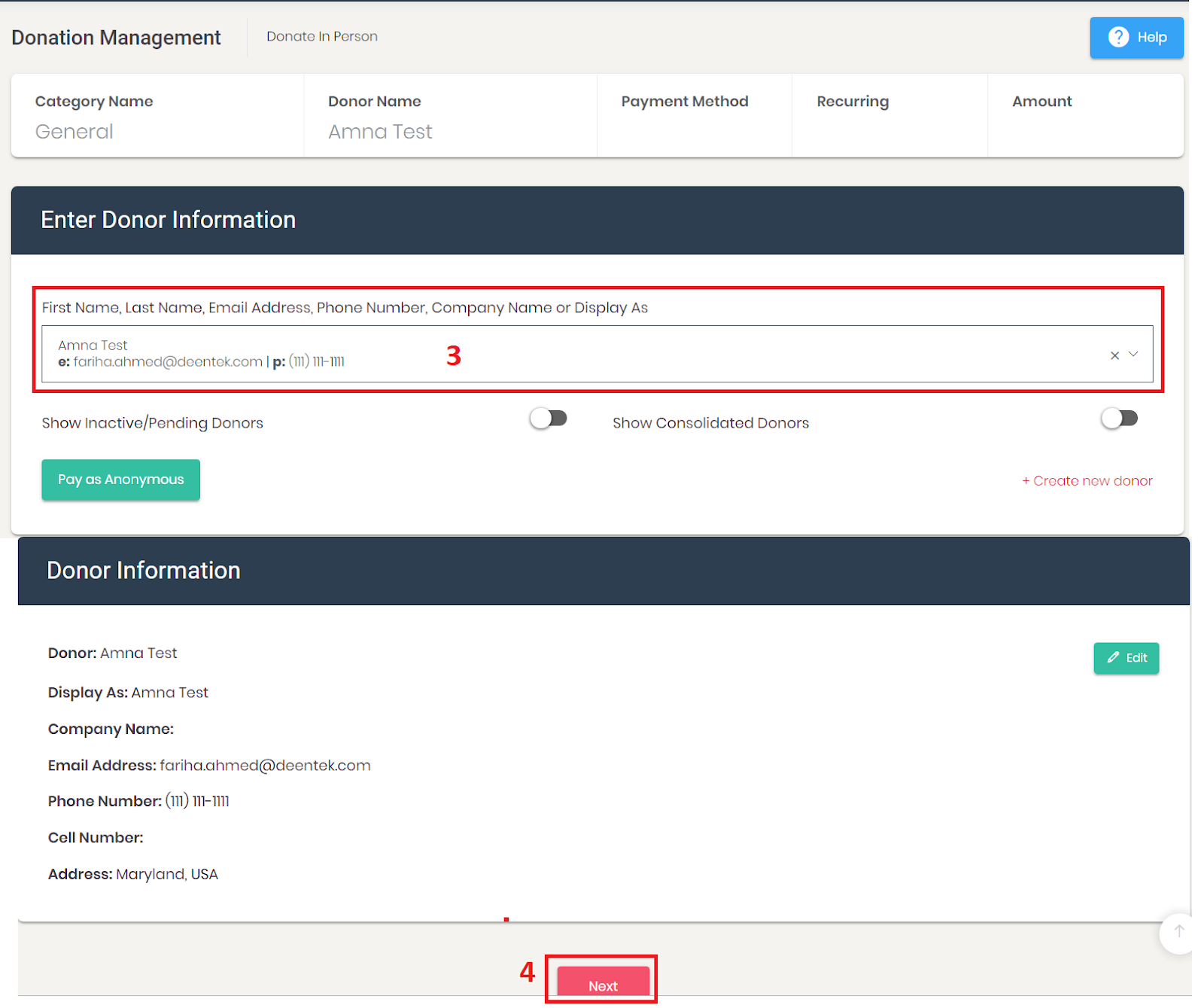
Task: Select the Category Name step
Action: [x=158, y=116]
